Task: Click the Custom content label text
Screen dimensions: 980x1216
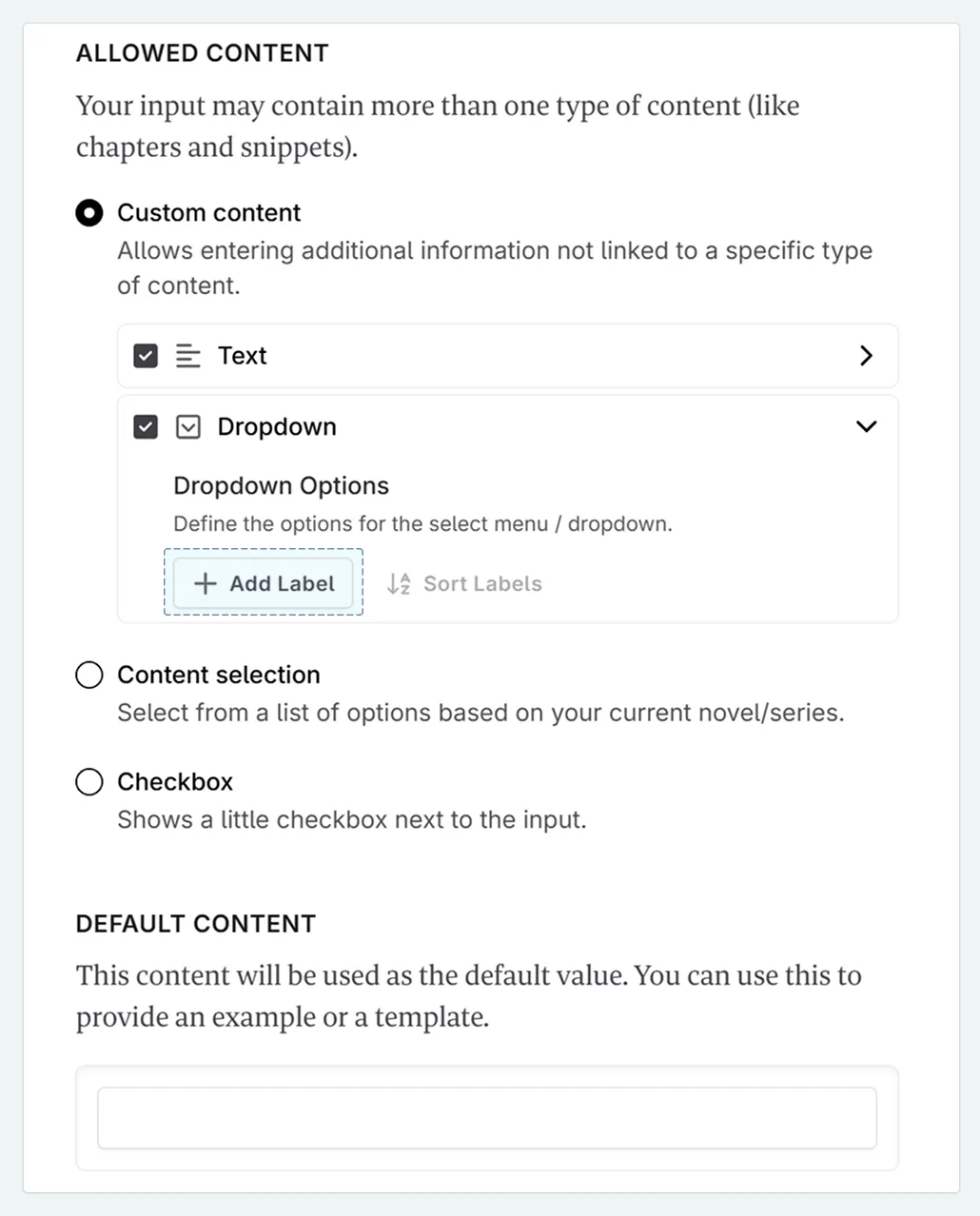Action: tap(209, 213)
